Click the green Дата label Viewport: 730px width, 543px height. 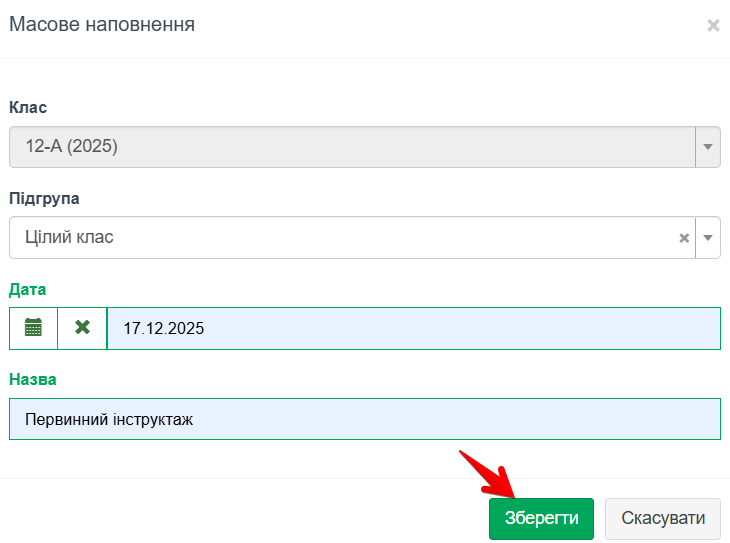pyautogui.click(x=28, y=289)
